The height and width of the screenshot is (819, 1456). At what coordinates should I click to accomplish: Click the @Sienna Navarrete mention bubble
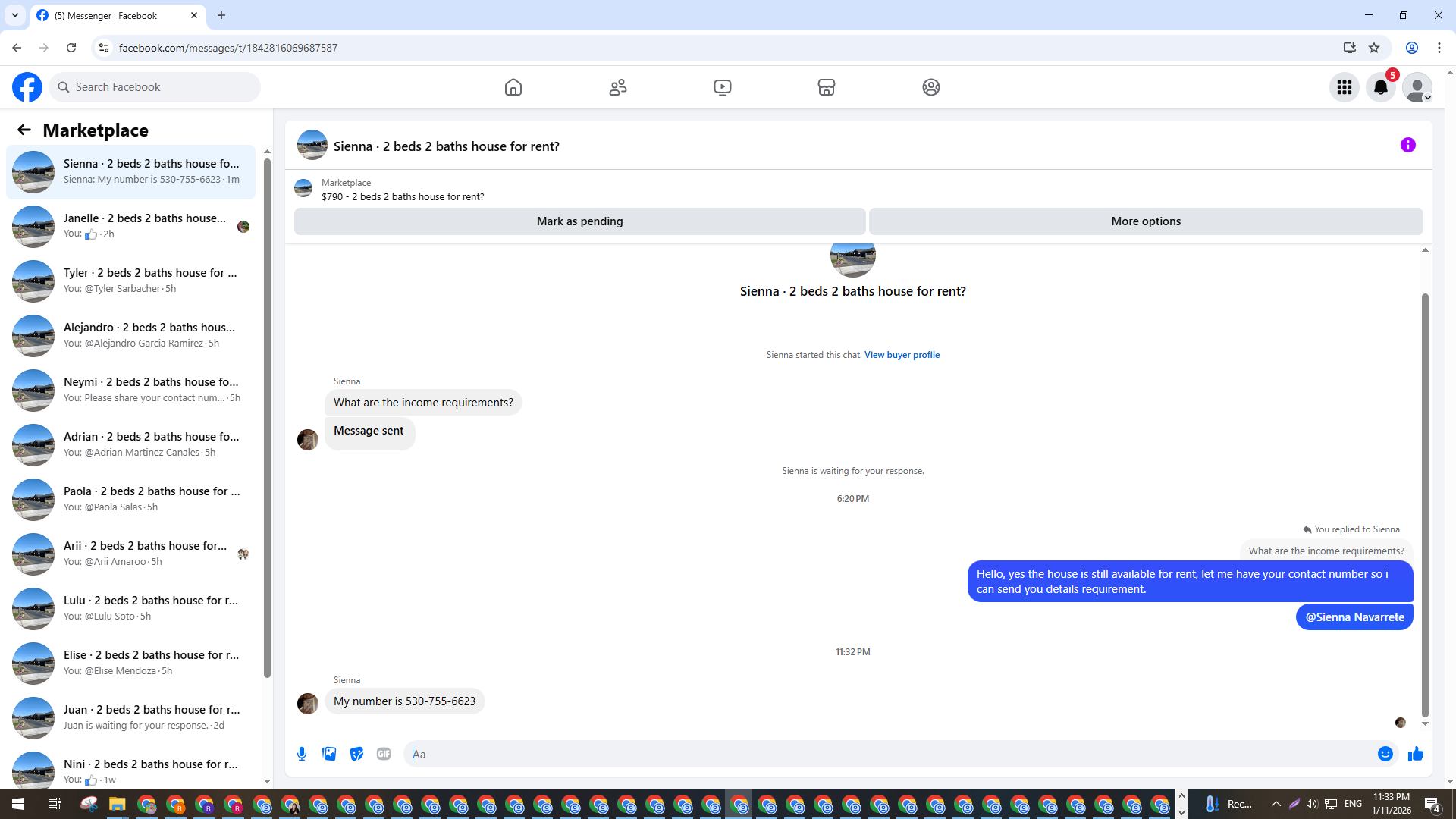[1354, 617]
